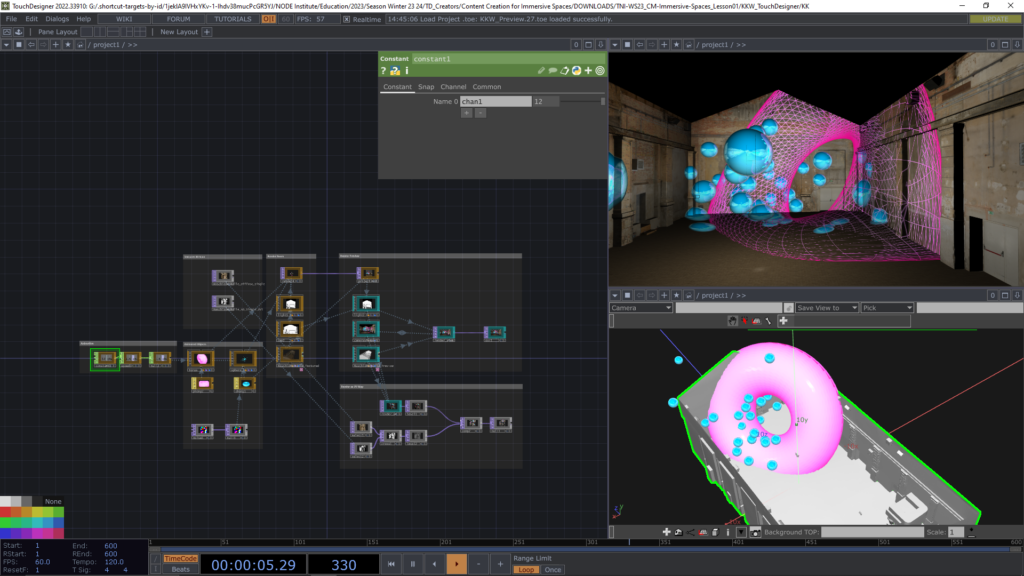Switch to the Channel tab
This screenshot has width=1024, height=576.
tap(454, 87)
